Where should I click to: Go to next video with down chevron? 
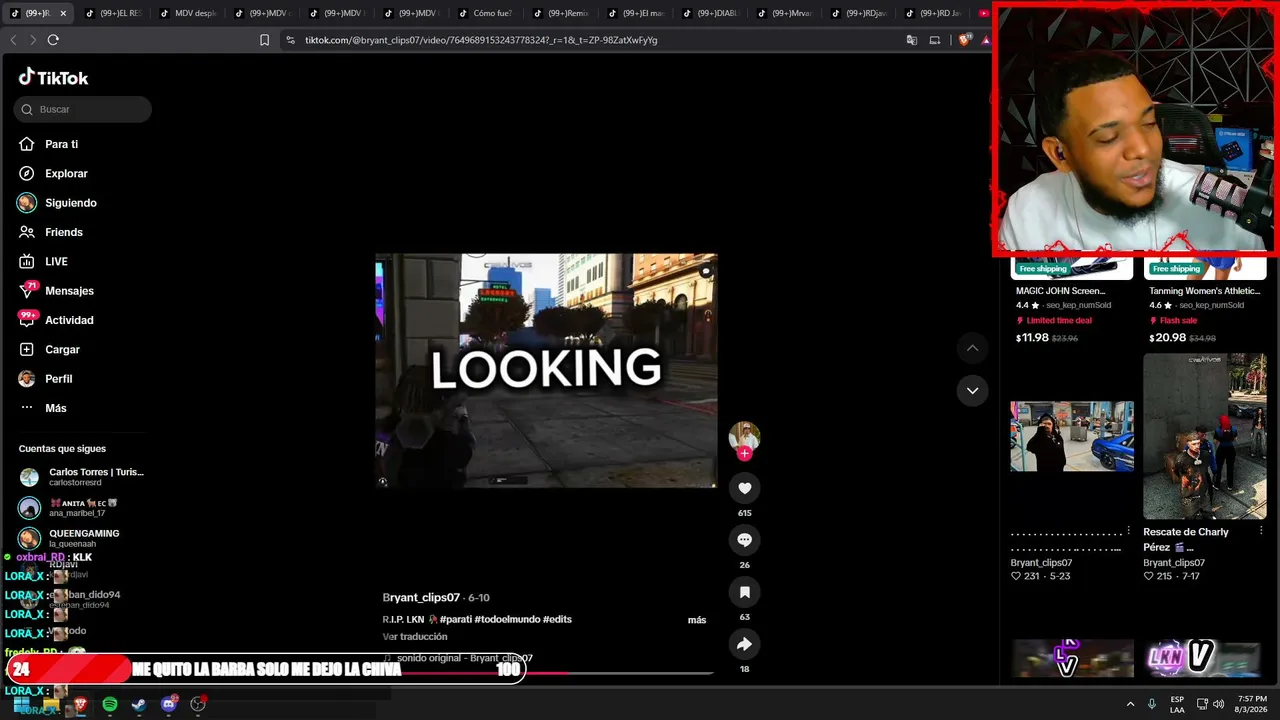pos(972,390)
